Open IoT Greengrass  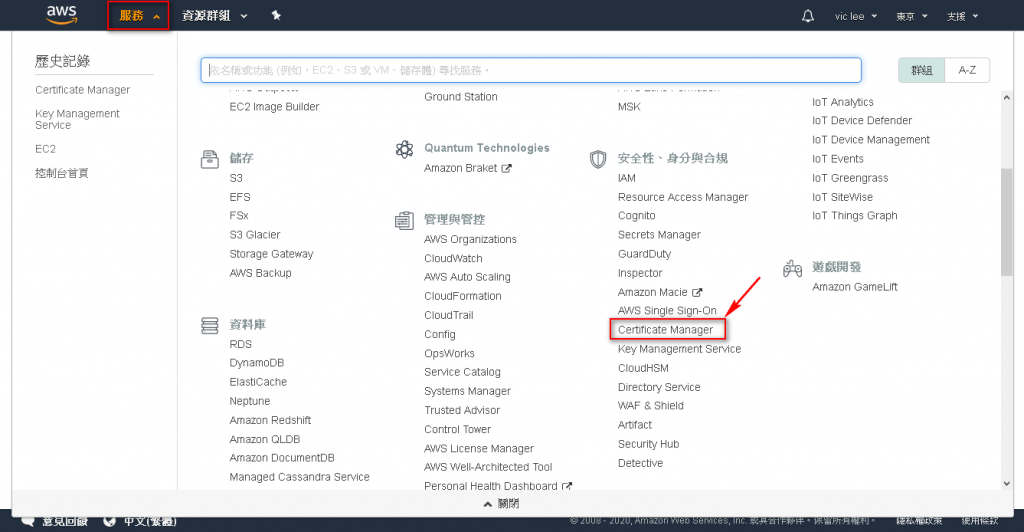(850, 178)
